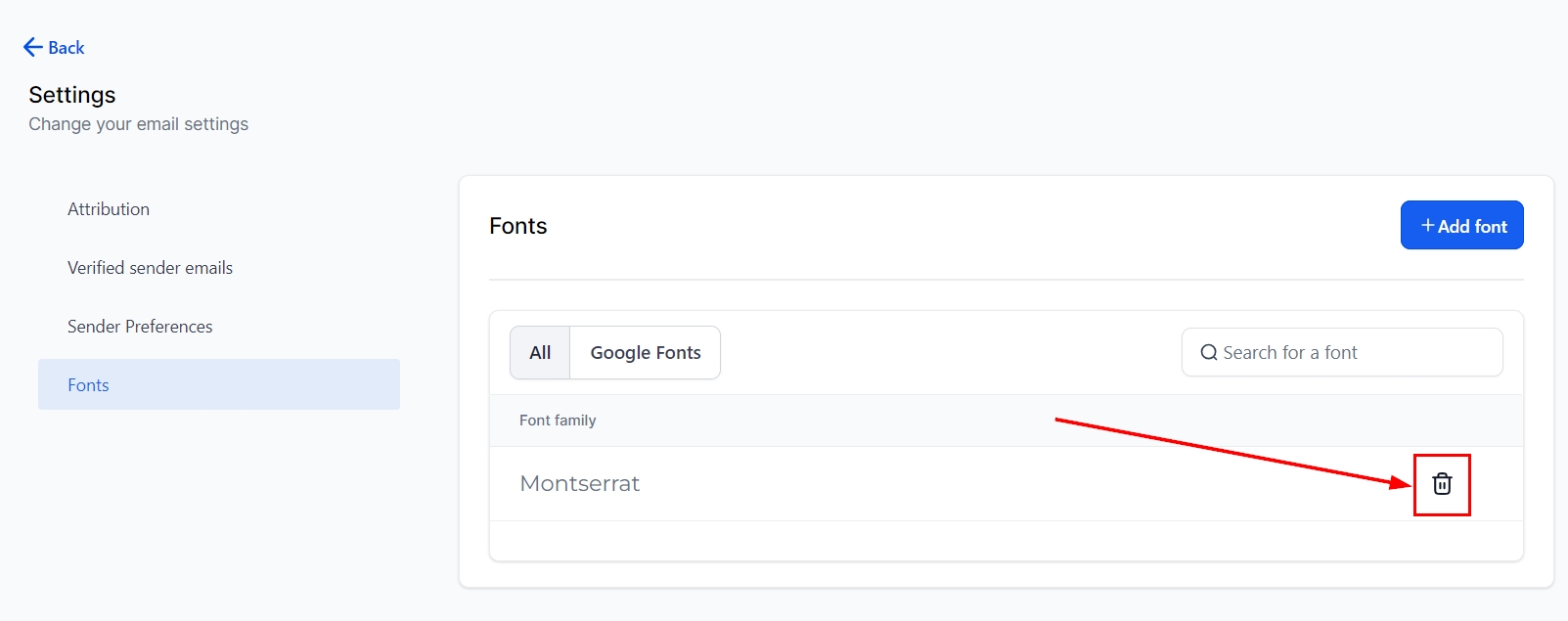Select Fonts in the settings sidebar
The width and height of the screenshot is (1568, 621).
[x=88, y=385]
